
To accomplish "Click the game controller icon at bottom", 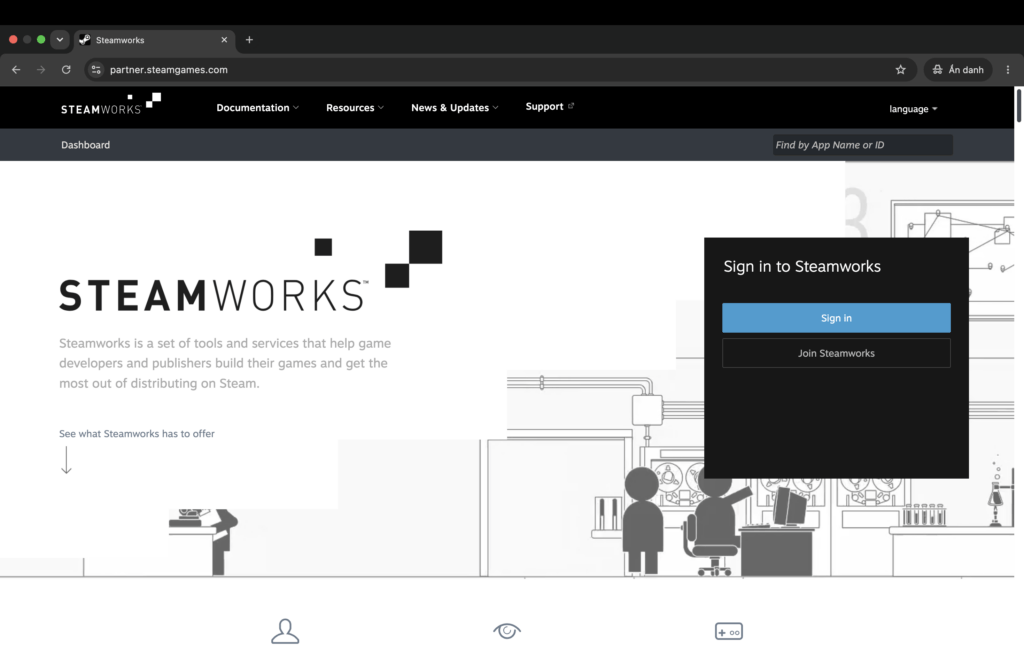I will coord(729,631).
